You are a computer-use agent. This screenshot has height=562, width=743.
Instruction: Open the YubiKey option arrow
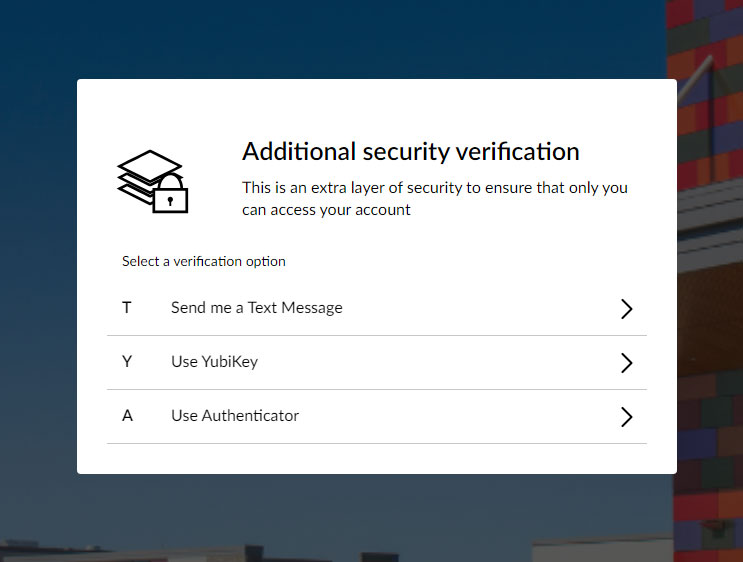627,363
